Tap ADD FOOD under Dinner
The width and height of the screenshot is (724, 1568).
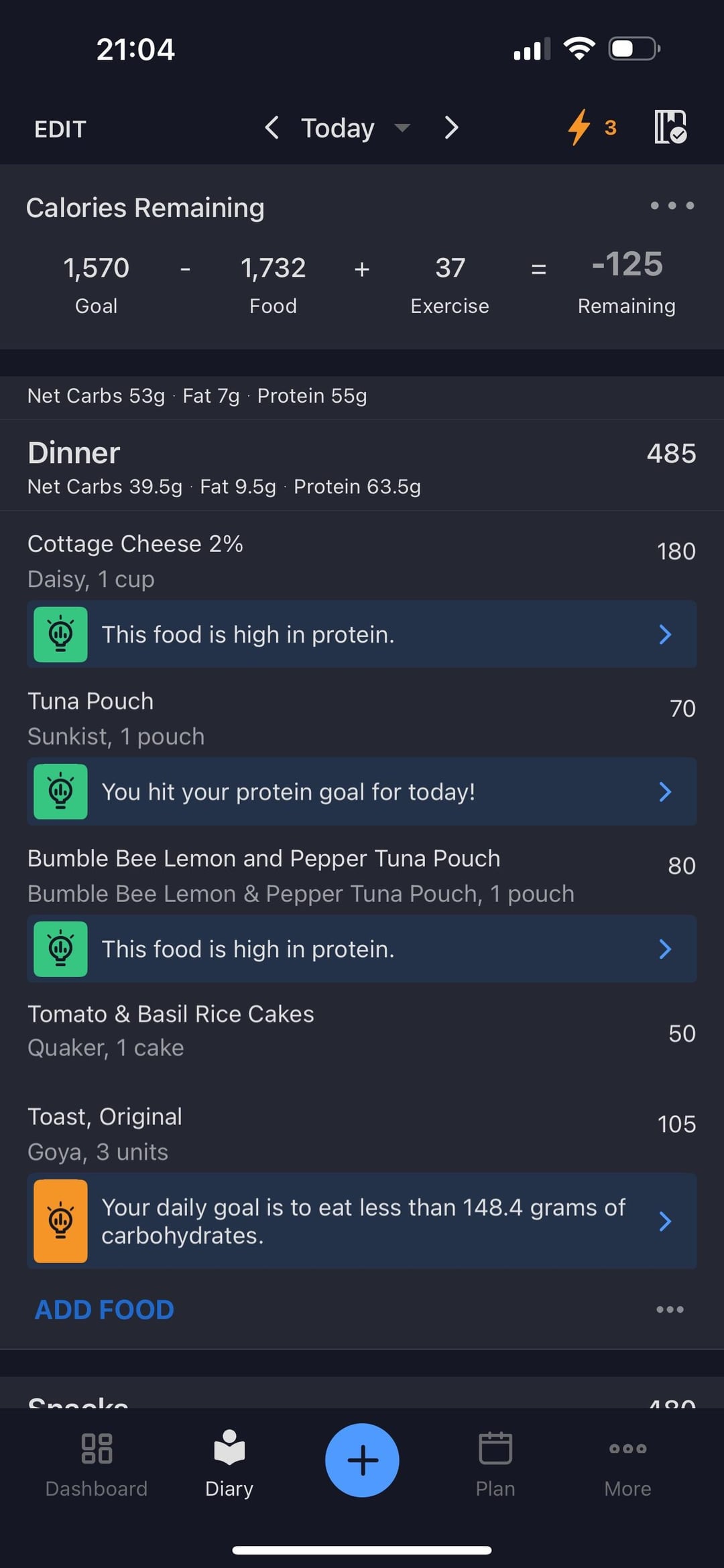coord(105,1309)
